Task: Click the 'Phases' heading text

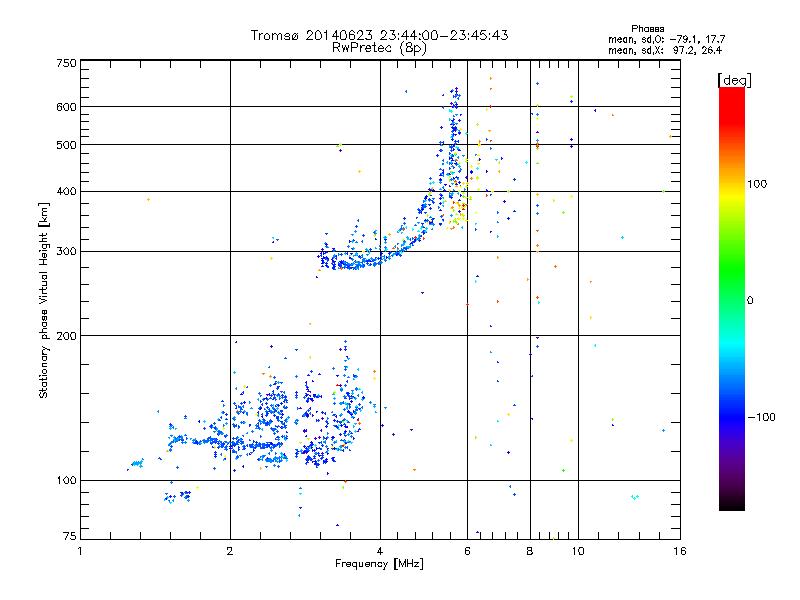Action: coord(647,29)
